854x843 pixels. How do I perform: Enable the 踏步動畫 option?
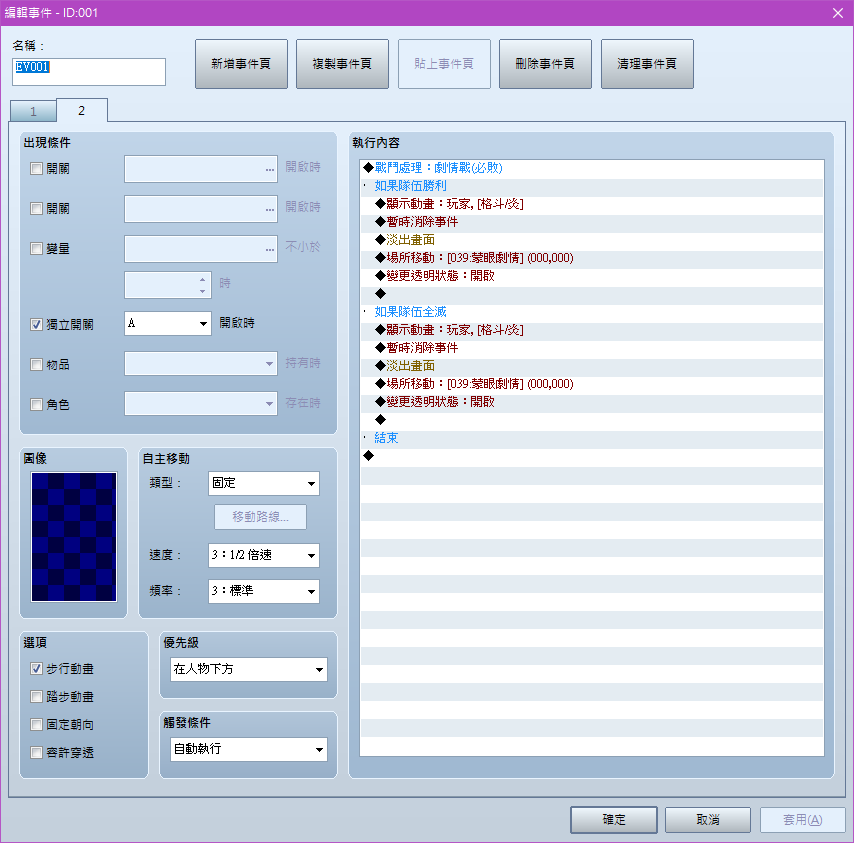(36, 697)
